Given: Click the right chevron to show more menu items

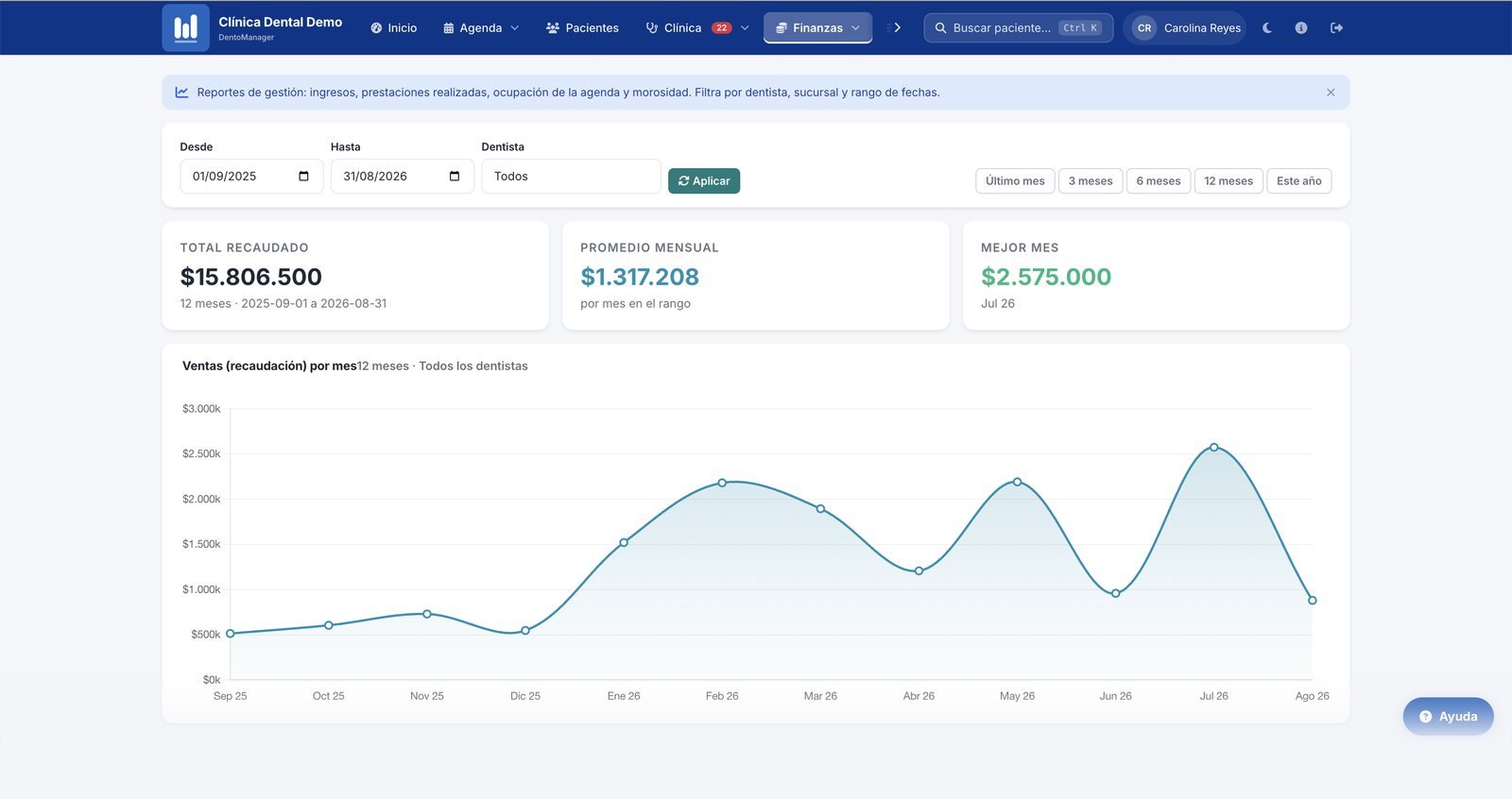Looking at the screenshot, I should pyautogui.click(x=897, y=28).
